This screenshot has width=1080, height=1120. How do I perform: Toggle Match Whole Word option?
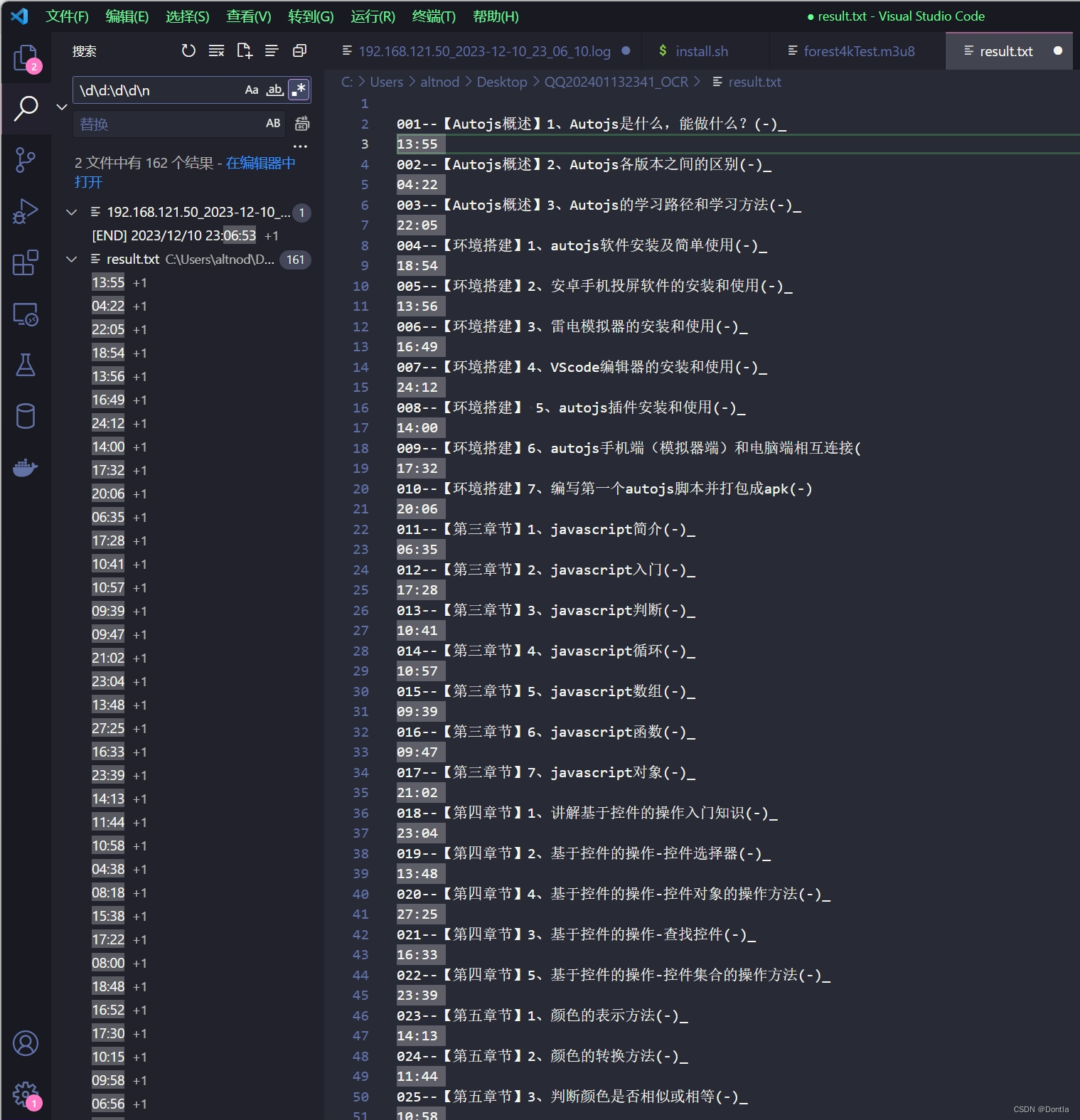point(275,90)
